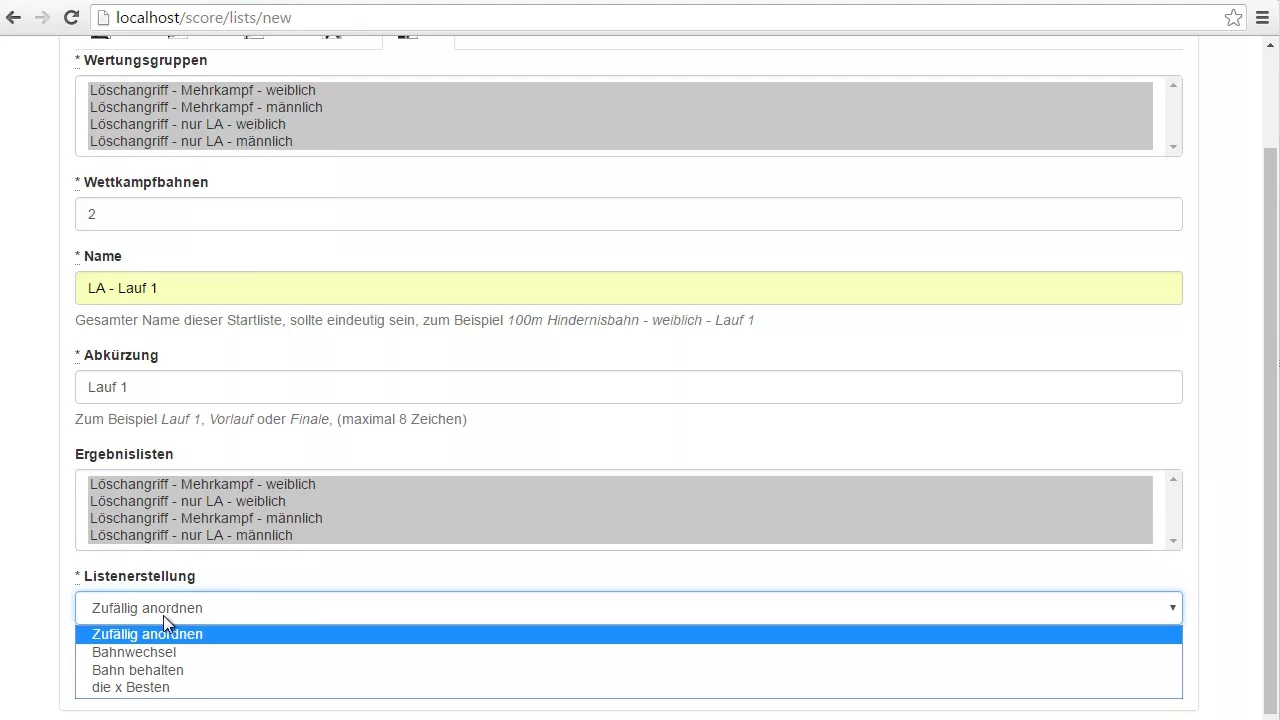The width and height of the screenshot is (1280, 720).
Task: Select 'Löschangriff - Mehrkampf - männlich' in Wertungsgruppen
Action: point(620,107)
